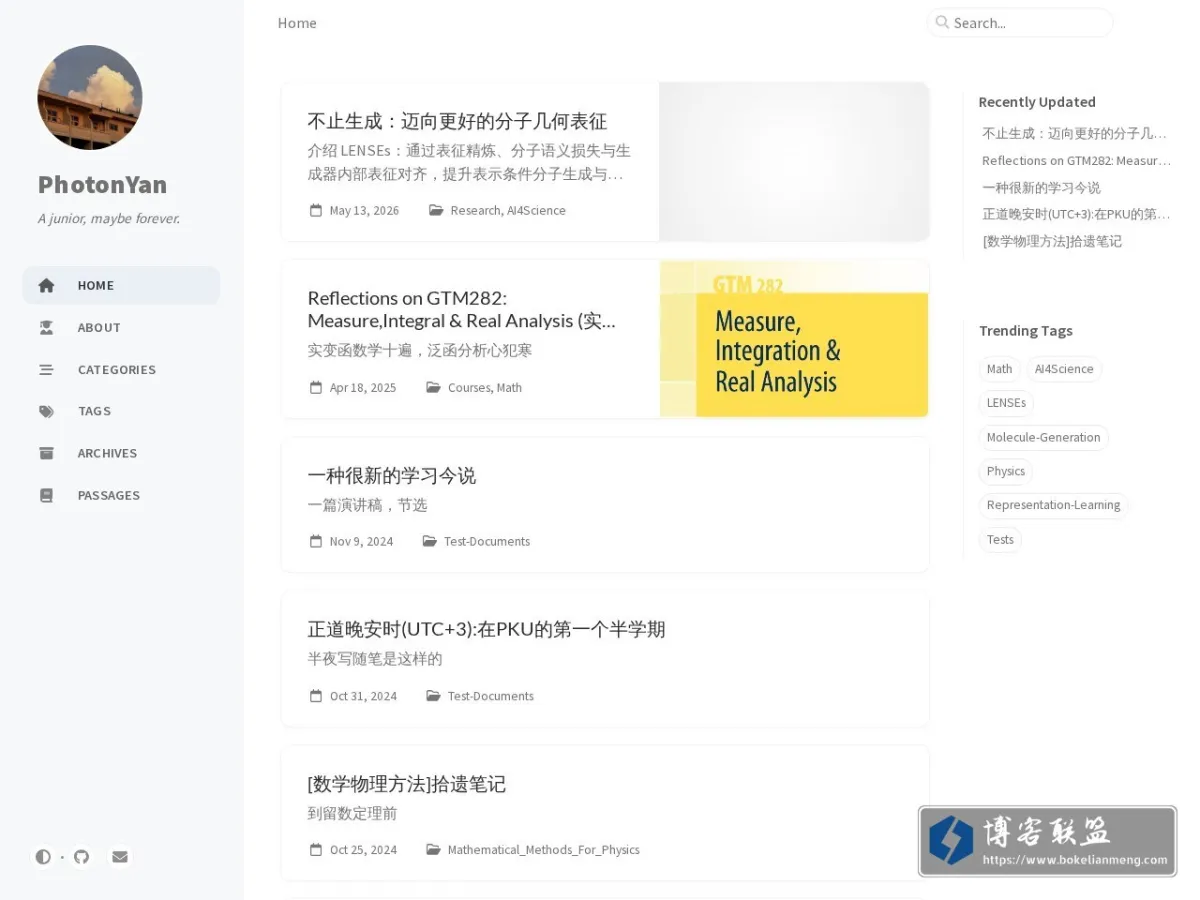Open post 正道晚安时(UTC+3) title
The image size is (1200, 900).
(486, 629)
